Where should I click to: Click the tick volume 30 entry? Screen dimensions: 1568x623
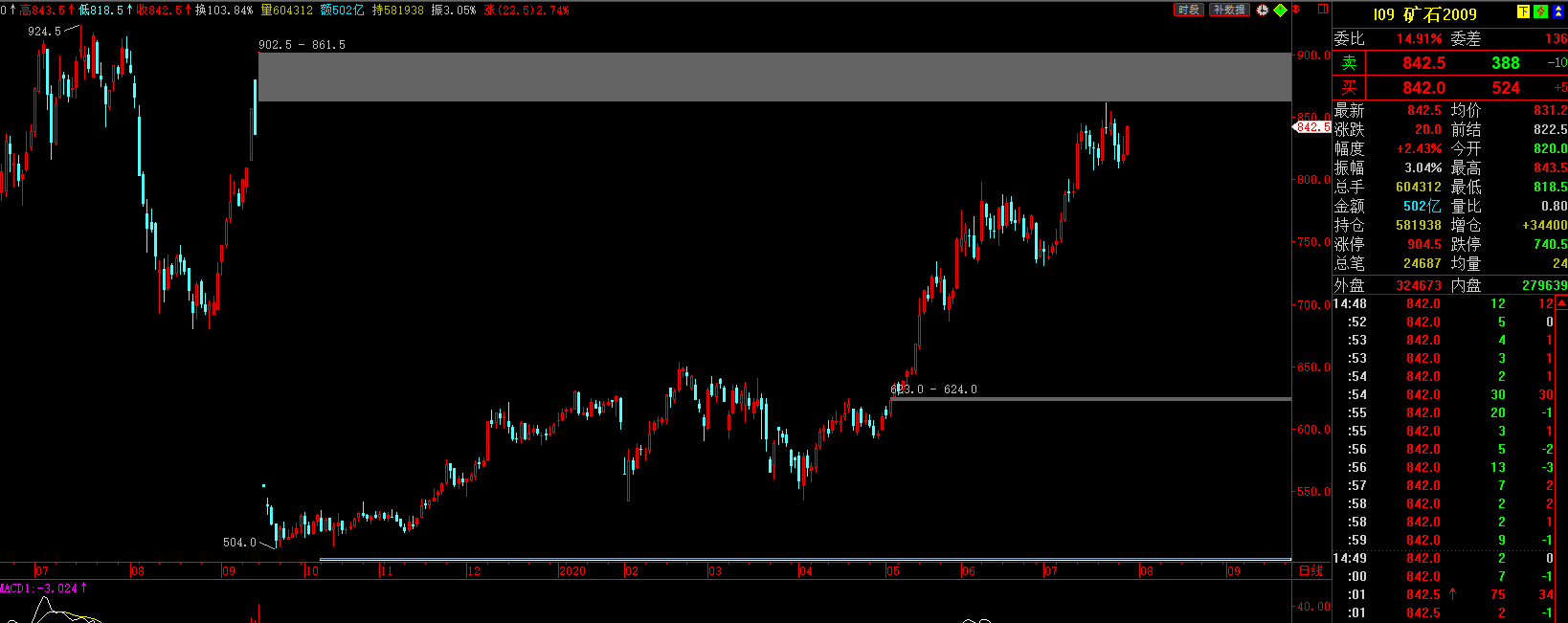click(x=1498, y=395)
